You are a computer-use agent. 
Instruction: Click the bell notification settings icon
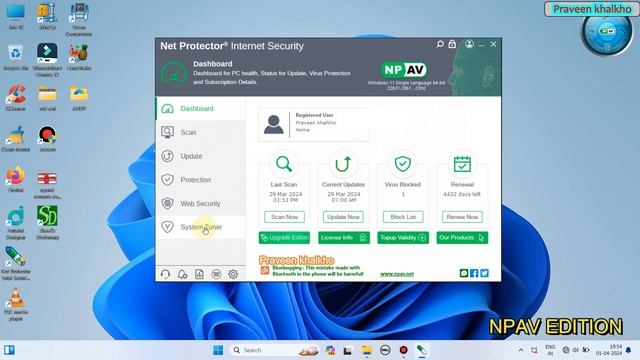tap(182, 274)
